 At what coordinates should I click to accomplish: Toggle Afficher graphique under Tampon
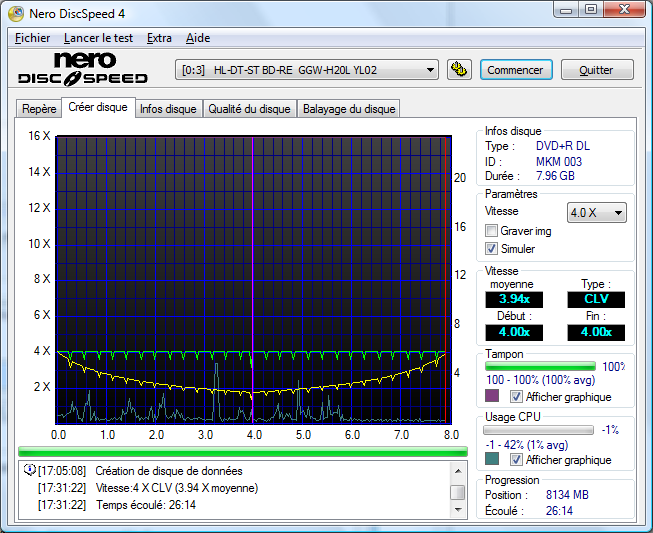click(x=517, y=397)
